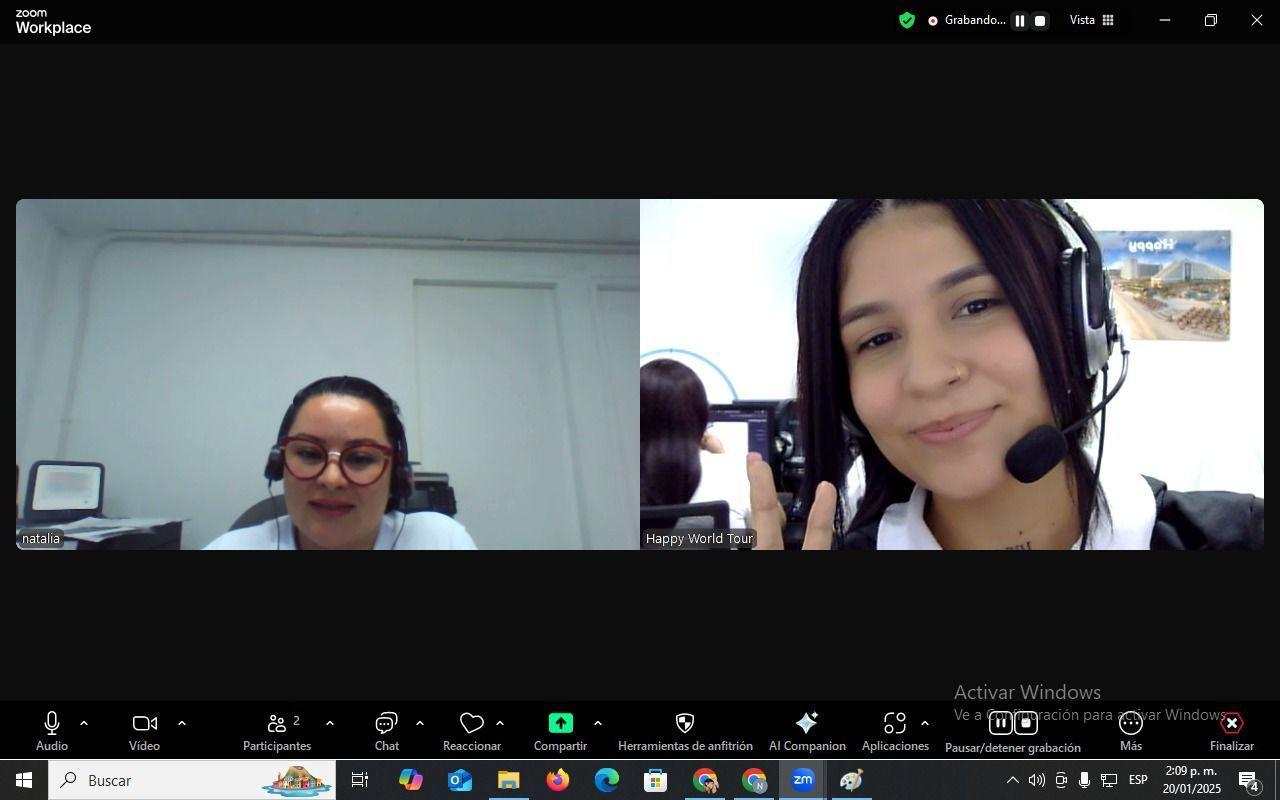This screenshot has height=800, width=1280.
Task: Pause recording in the bottom toolbar
Action: tap(1000, 723)
